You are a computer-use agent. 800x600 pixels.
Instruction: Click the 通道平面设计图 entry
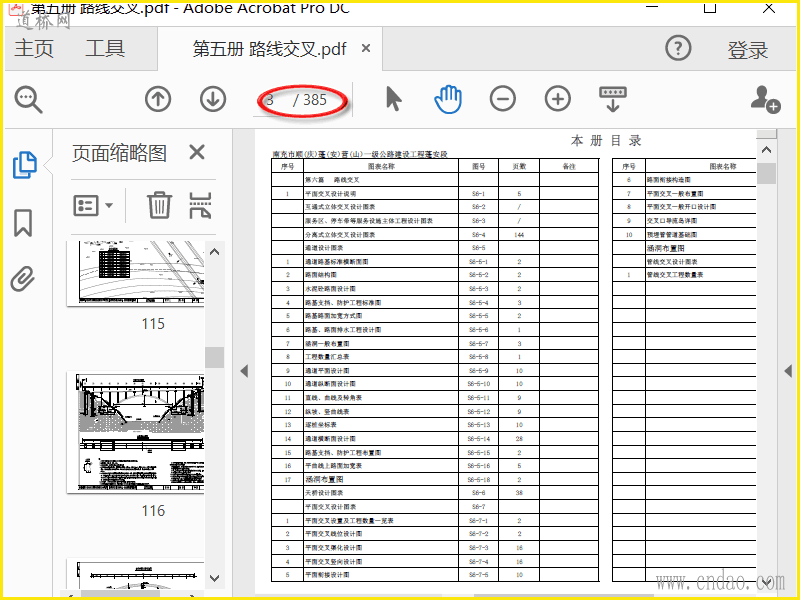pos(327,371)
